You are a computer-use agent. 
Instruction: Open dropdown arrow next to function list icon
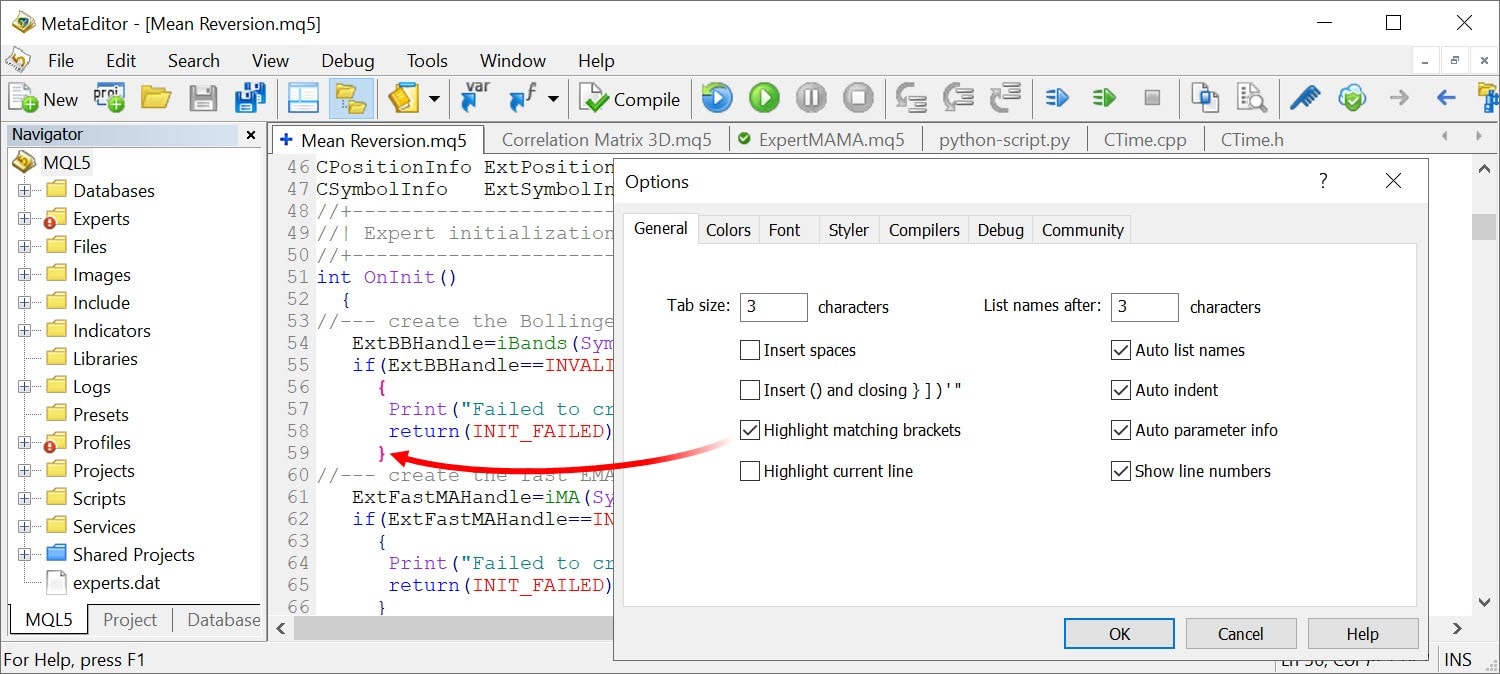553,98
